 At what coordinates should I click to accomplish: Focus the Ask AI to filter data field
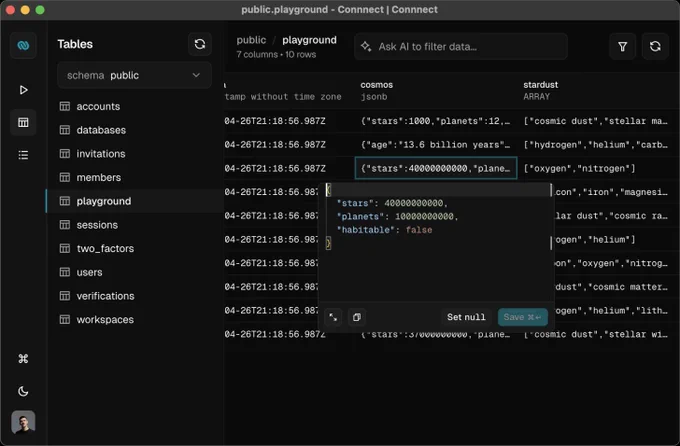[x=461, y=46]
